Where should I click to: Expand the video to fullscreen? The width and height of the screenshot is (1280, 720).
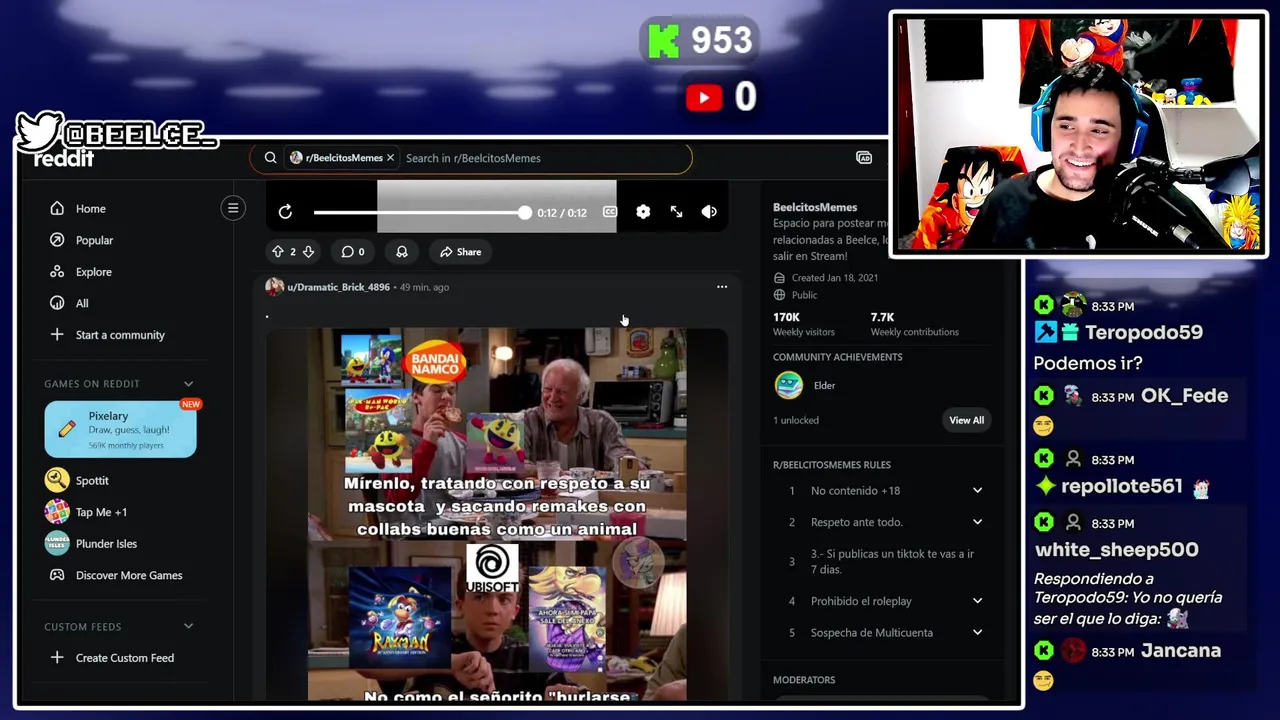click(676, 212)
